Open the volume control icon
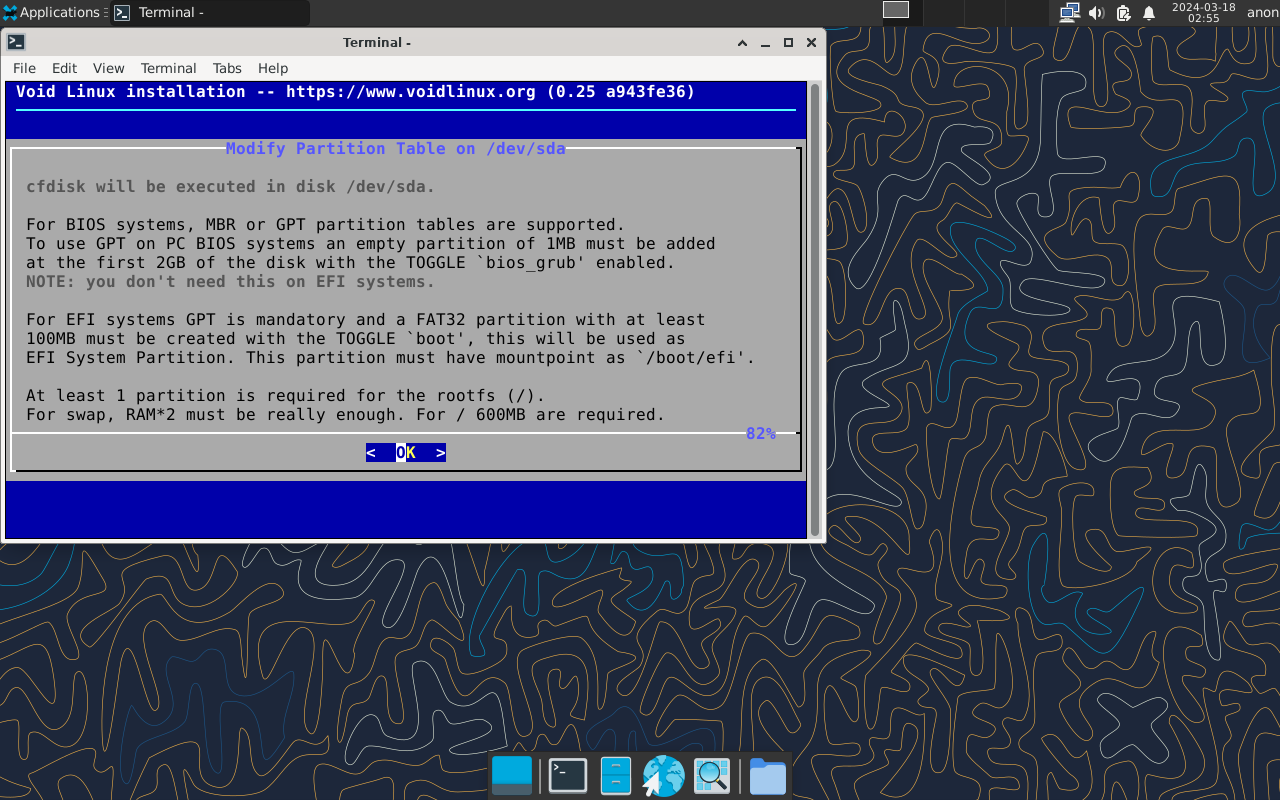This screenshot has width=1280, height=800. (1096, 12)
